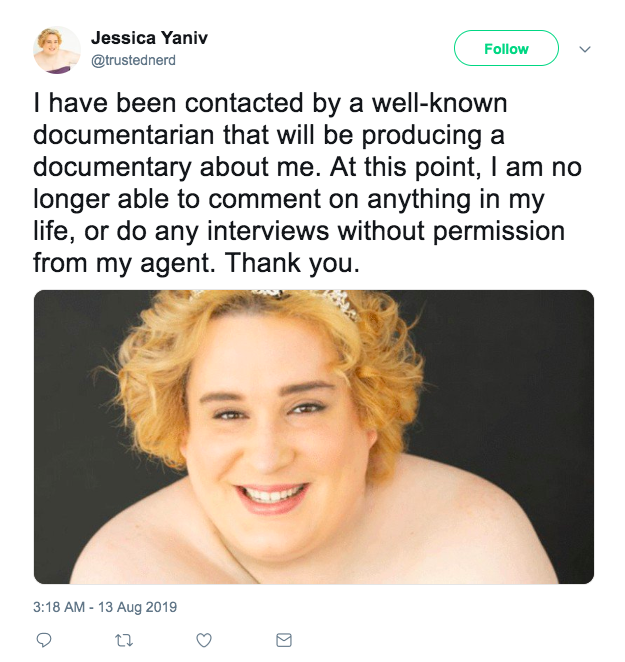Open the tweet options chevron menu
This screenshot has width=625, height=662.
585,49
